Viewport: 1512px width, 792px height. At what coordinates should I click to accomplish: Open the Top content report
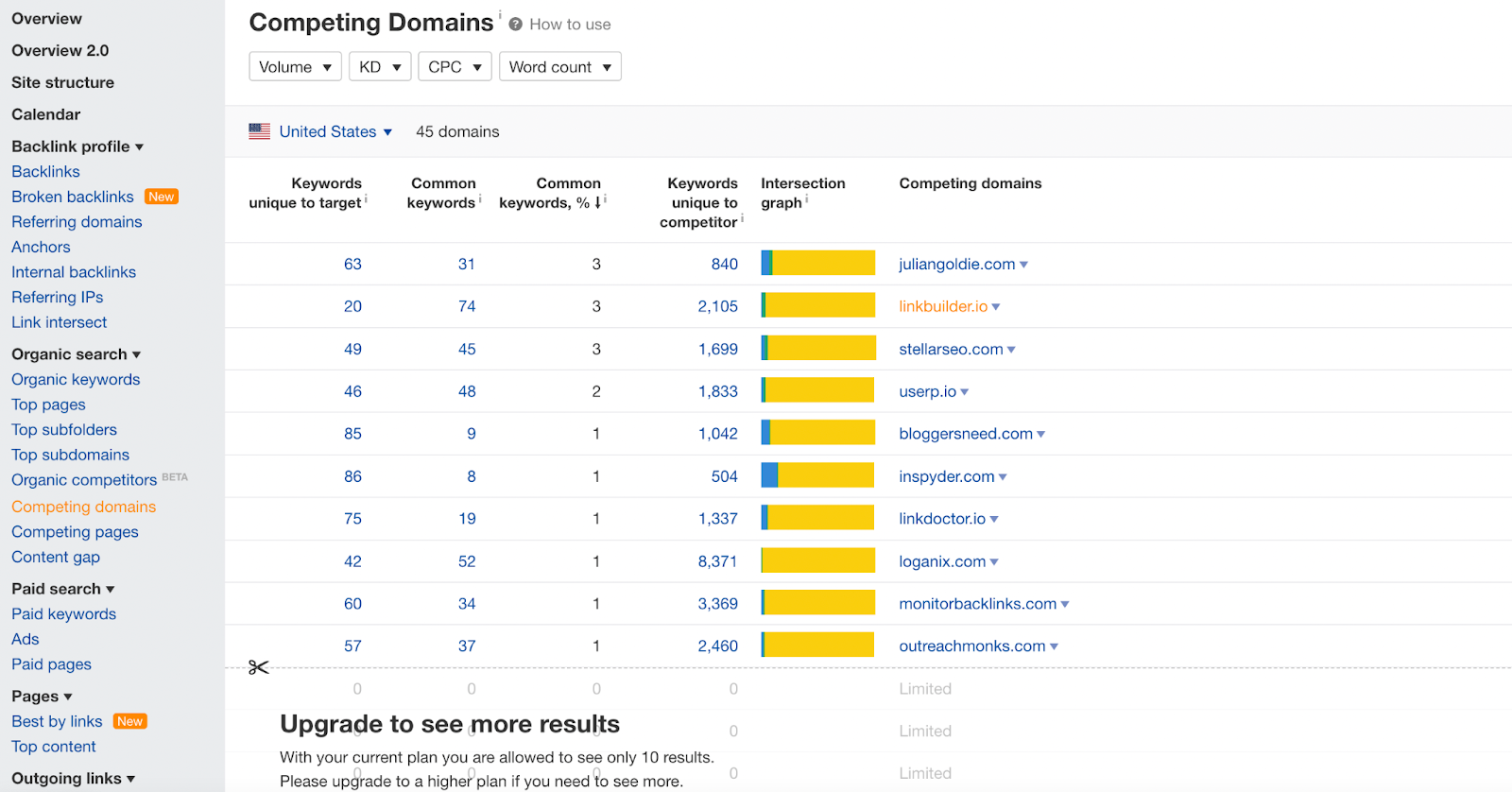[x=54, y=747]
